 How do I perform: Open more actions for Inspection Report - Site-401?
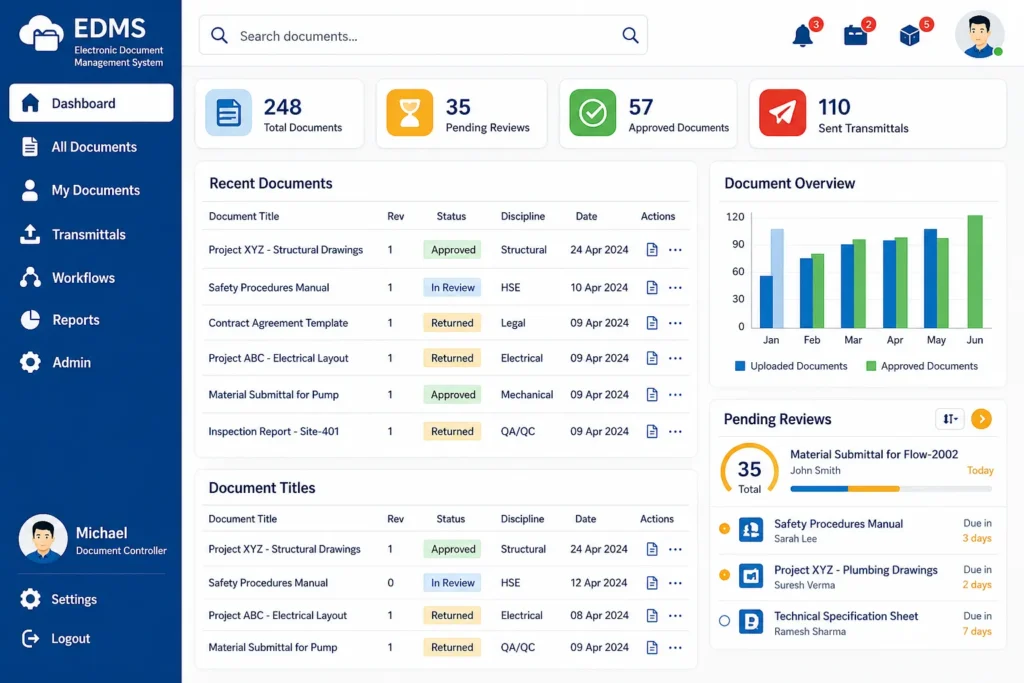[x=675, y=431]
